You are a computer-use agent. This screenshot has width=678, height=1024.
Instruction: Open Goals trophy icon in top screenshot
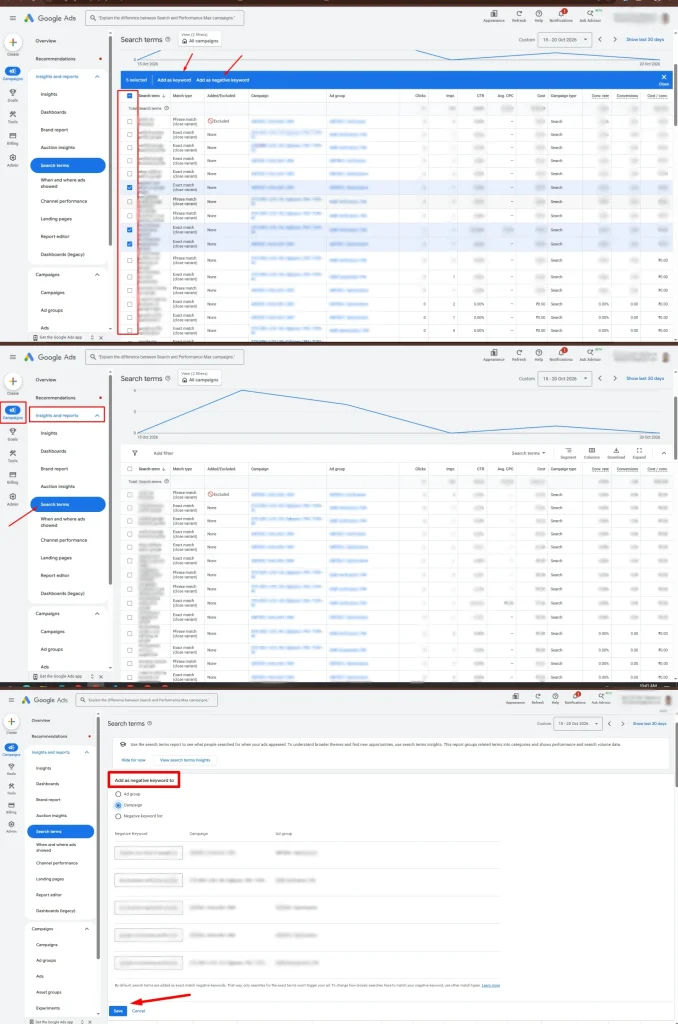(12, 93)
